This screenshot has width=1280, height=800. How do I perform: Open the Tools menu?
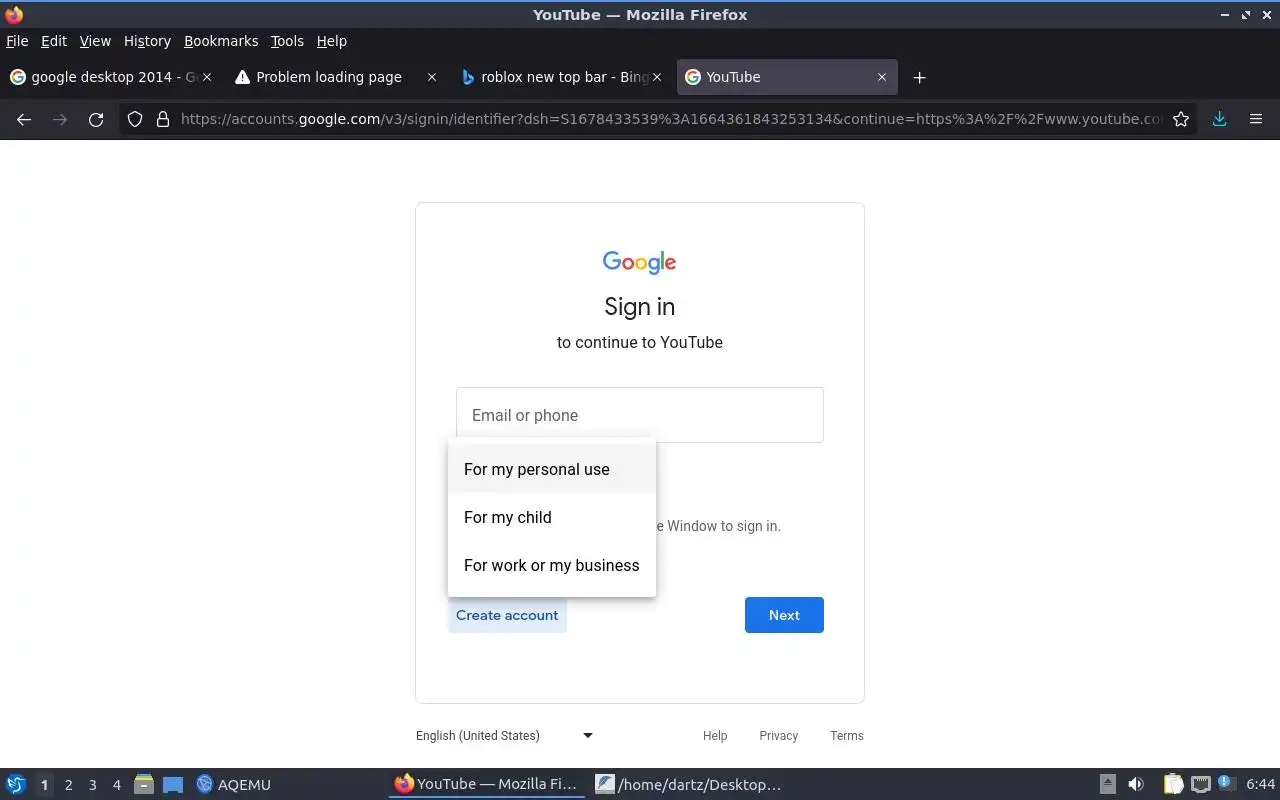pyautogui.click(x=287, y=41)
